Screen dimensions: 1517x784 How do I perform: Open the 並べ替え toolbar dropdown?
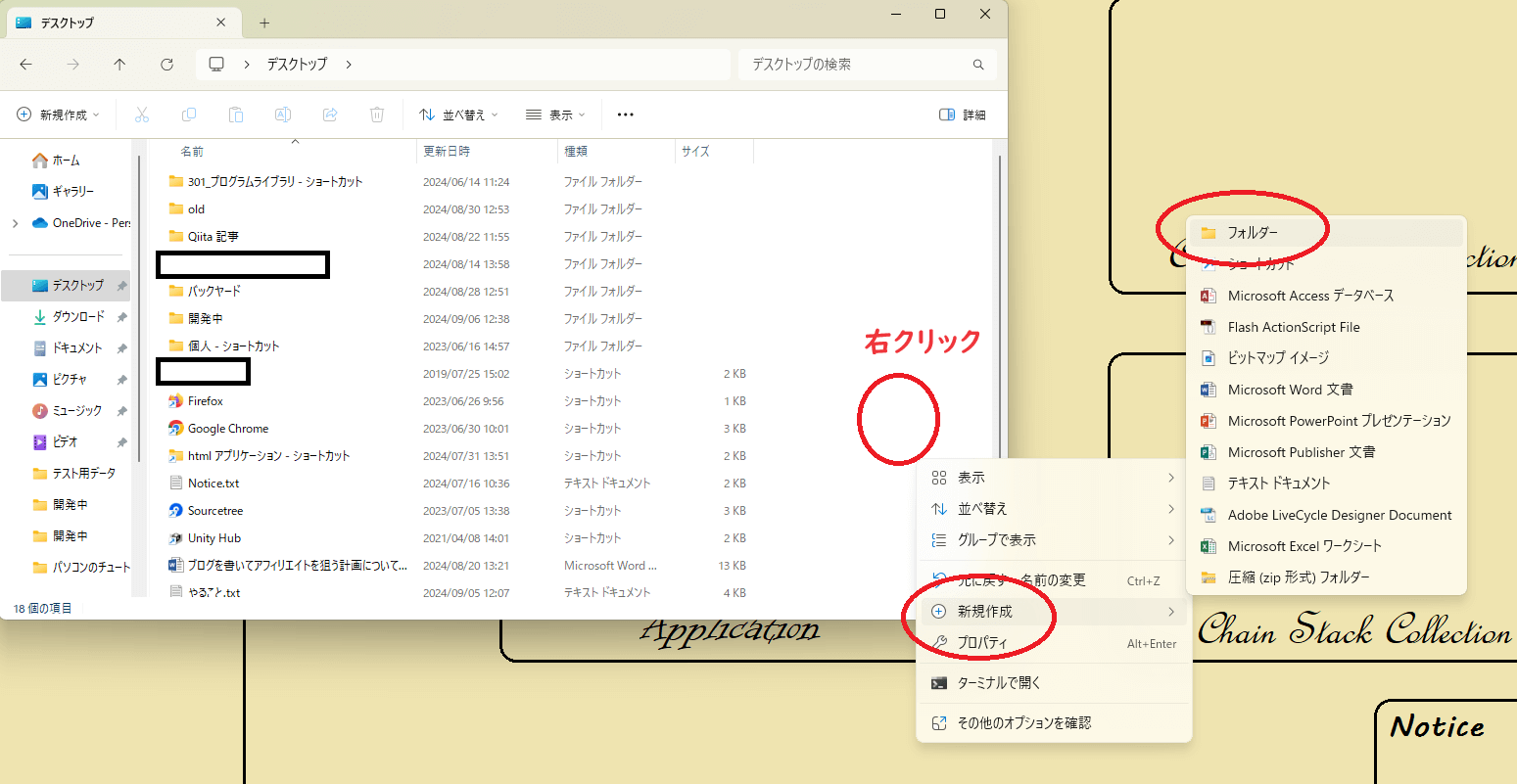[459, 115]
